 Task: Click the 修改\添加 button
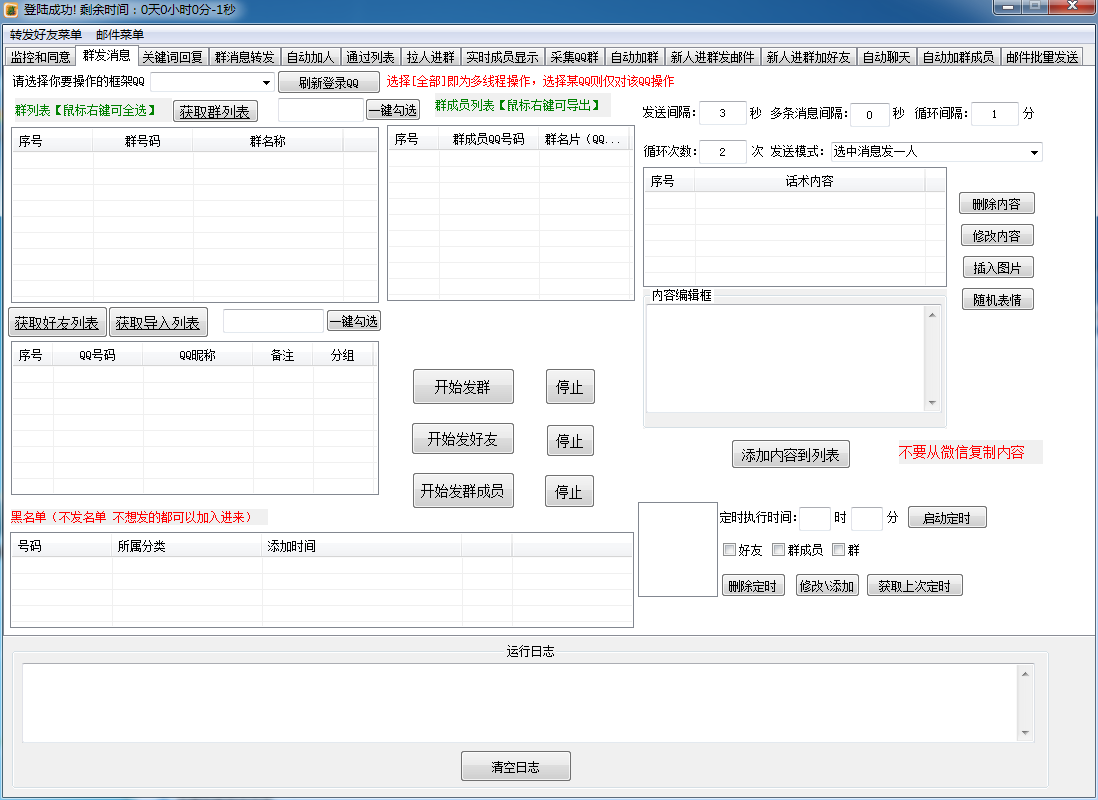tap(827, 586)
